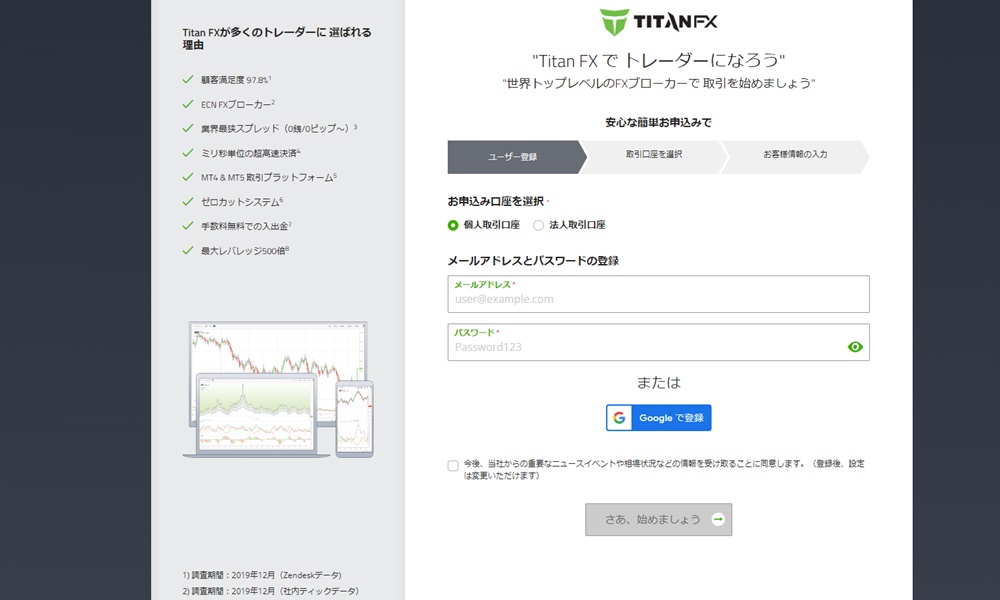Viewport: 1000px width, 600px height.
Task: Select the 個人取引口座 radio button
Action: point(452,224)
